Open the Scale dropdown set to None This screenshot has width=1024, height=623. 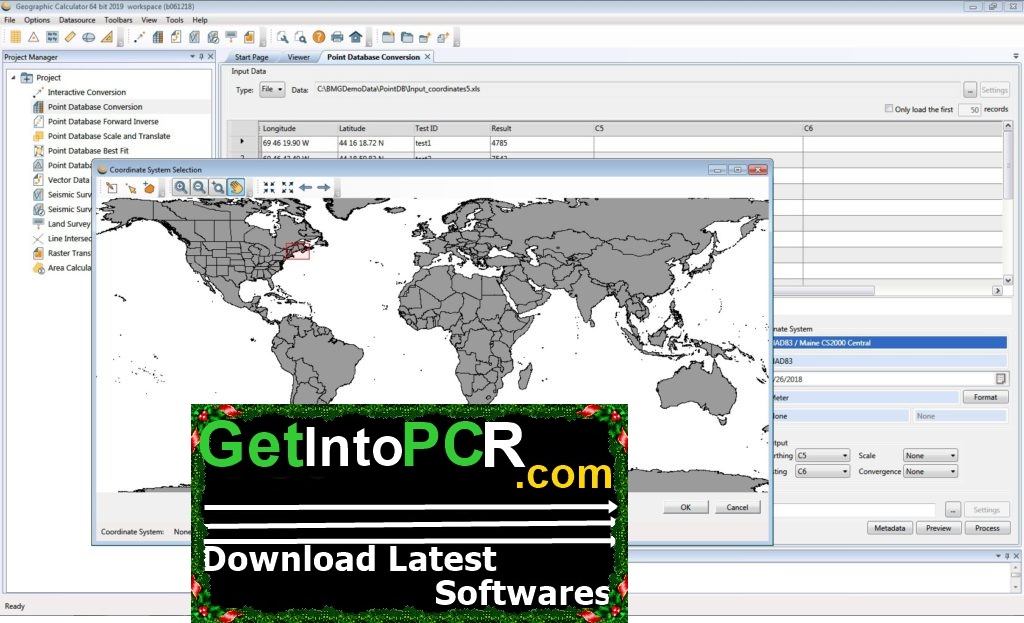929,455
